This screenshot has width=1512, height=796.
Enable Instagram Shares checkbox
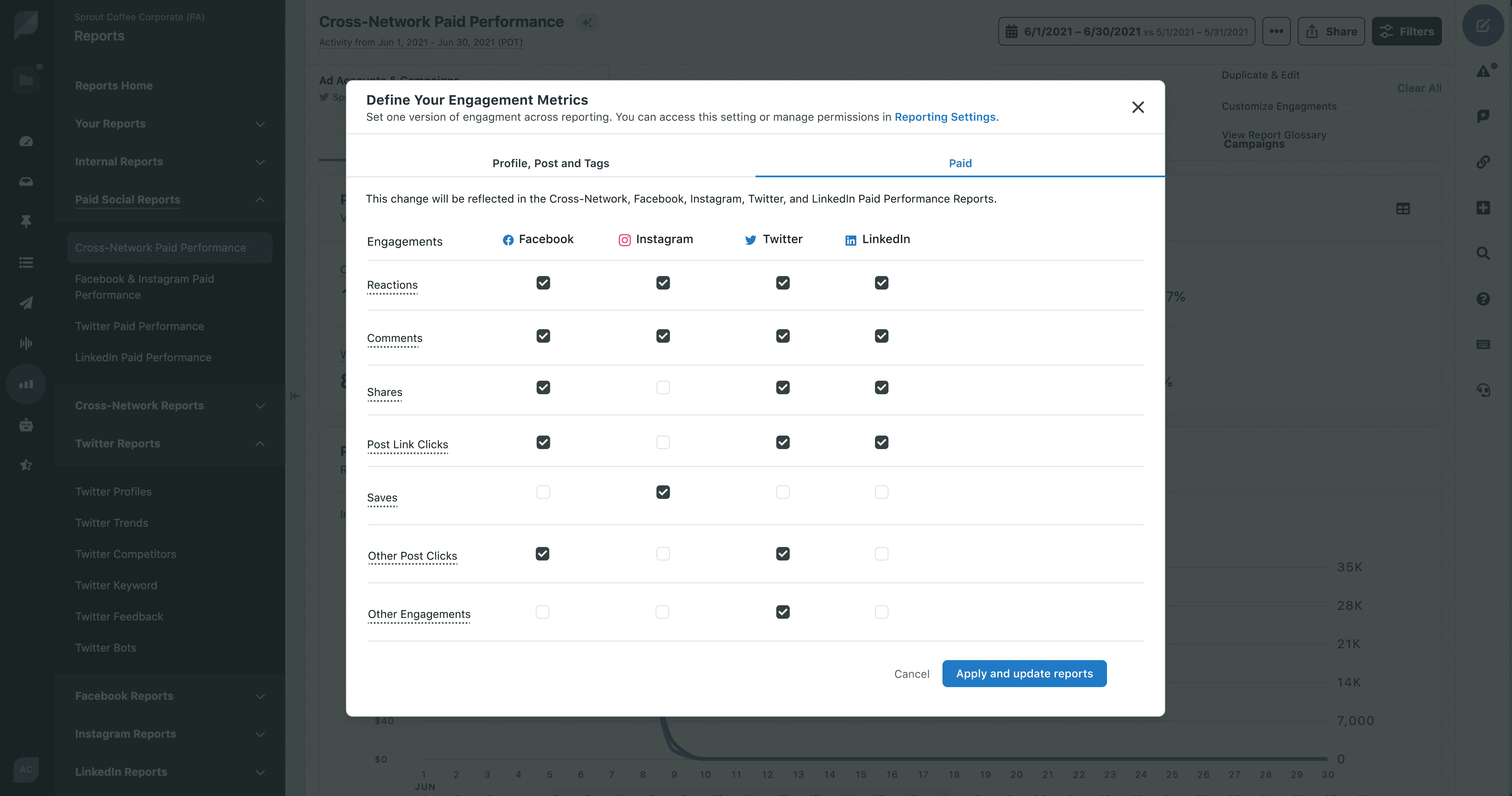pos(663,387)
